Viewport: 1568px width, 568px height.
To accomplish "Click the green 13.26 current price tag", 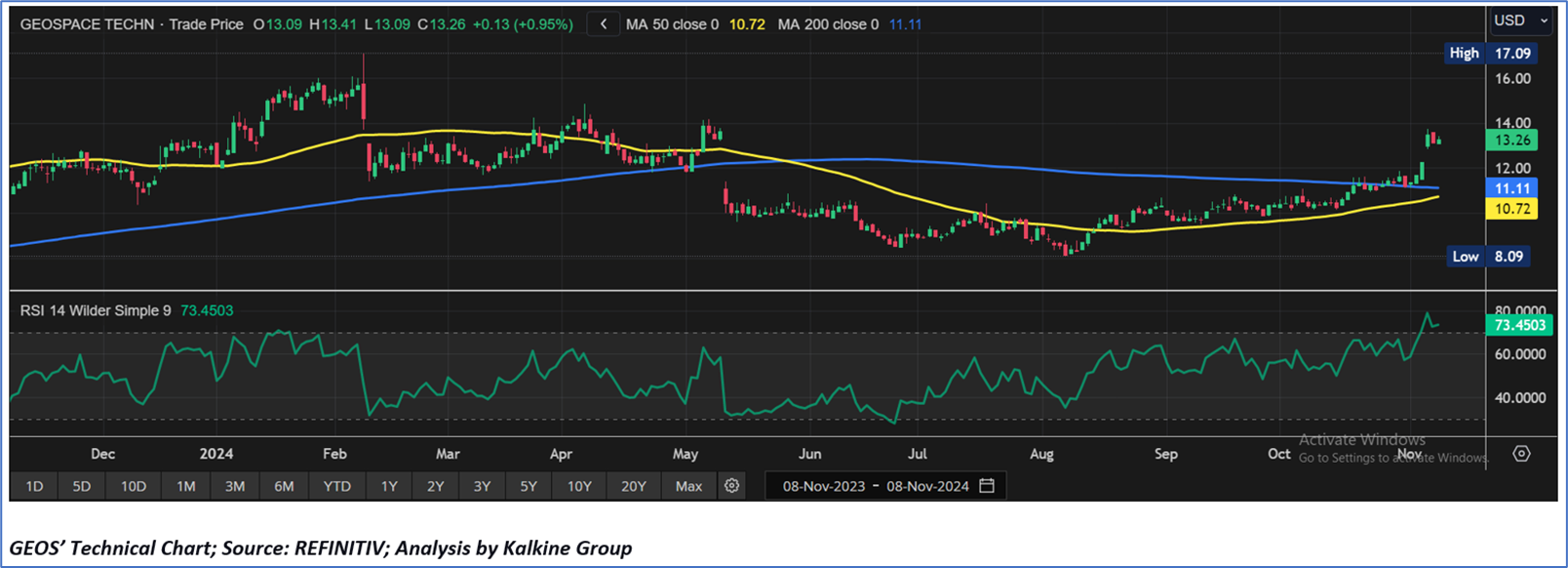I will [1511, 141].
